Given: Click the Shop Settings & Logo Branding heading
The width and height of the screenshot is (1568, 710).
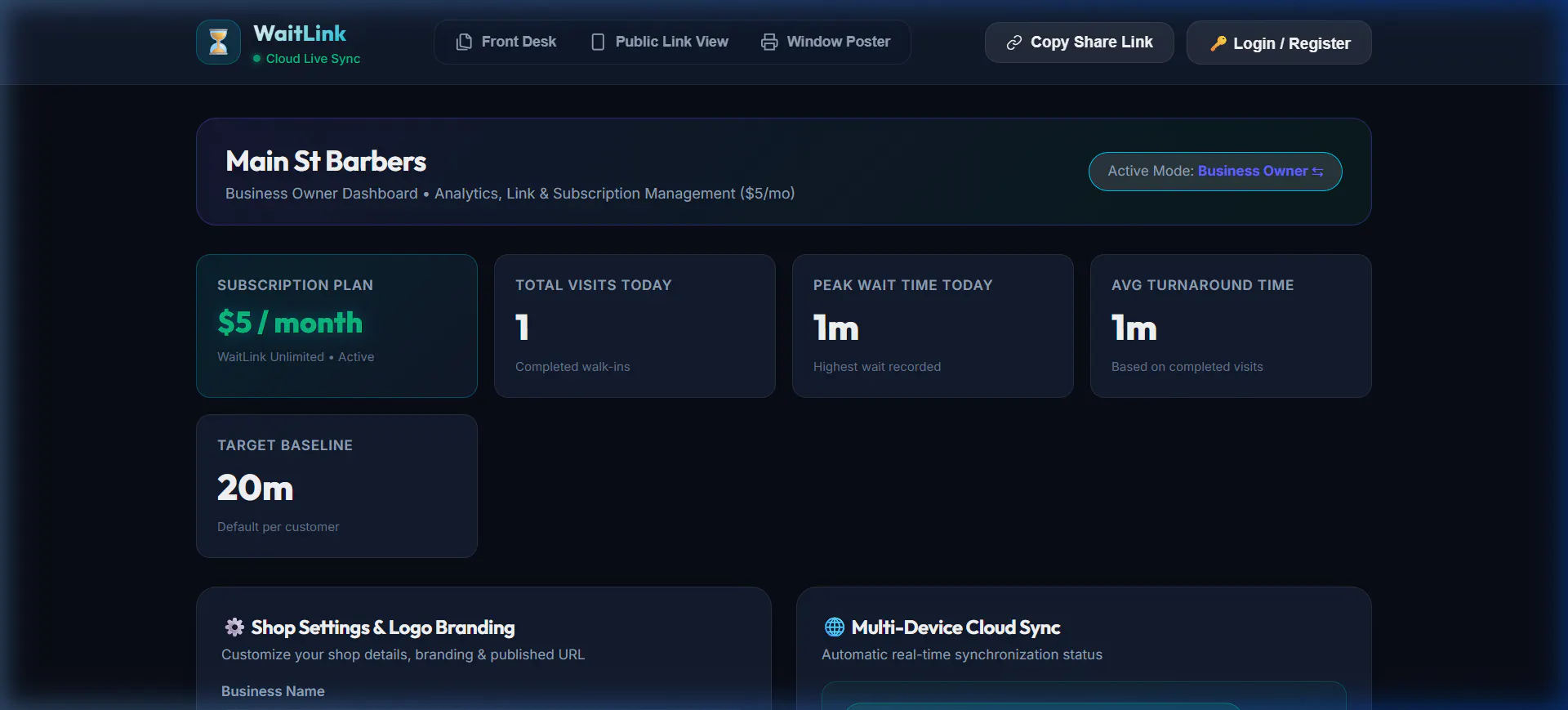Looking at the screenshot, I should [x=383, y=627].
